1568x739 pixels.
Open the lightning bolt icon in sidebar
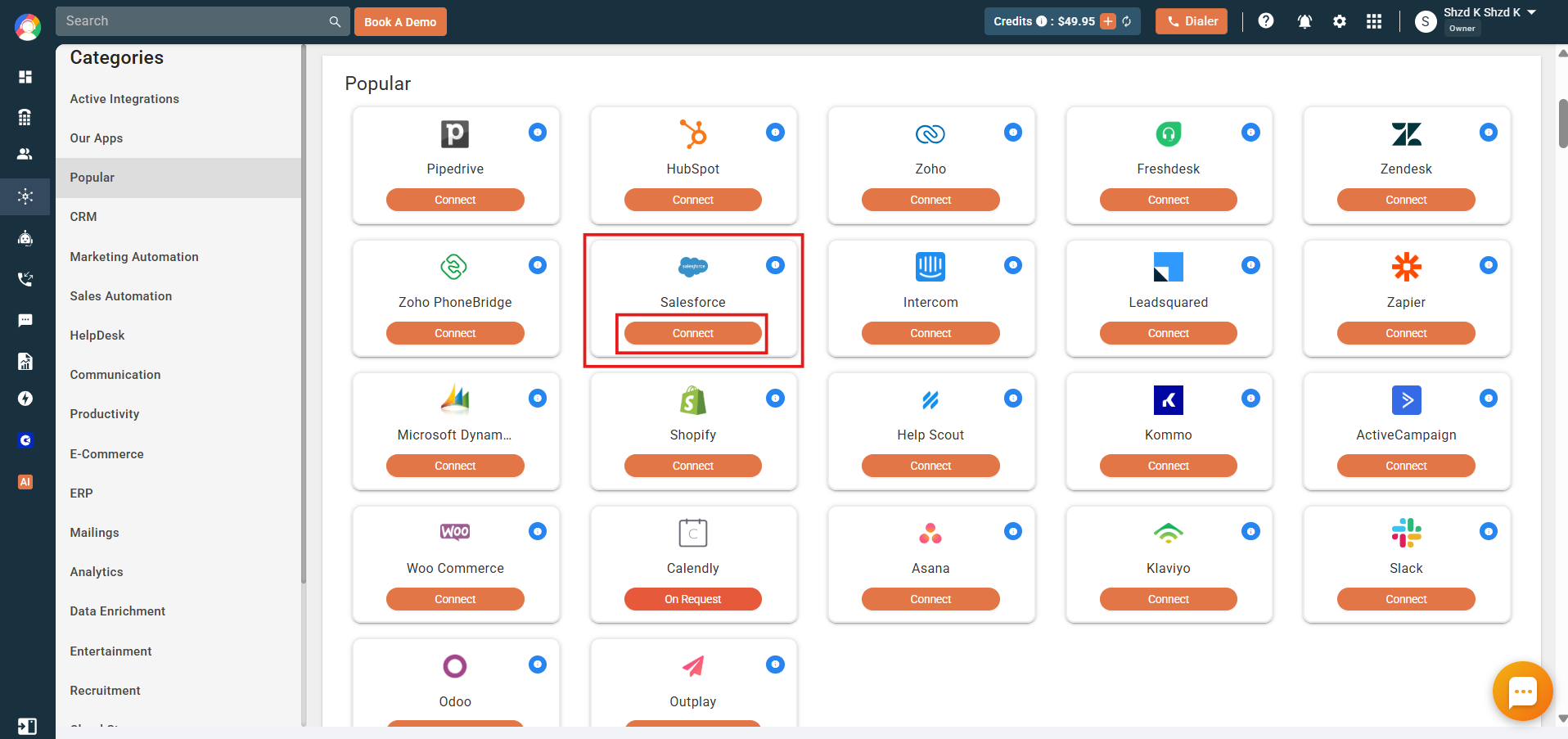pos(25,399)
